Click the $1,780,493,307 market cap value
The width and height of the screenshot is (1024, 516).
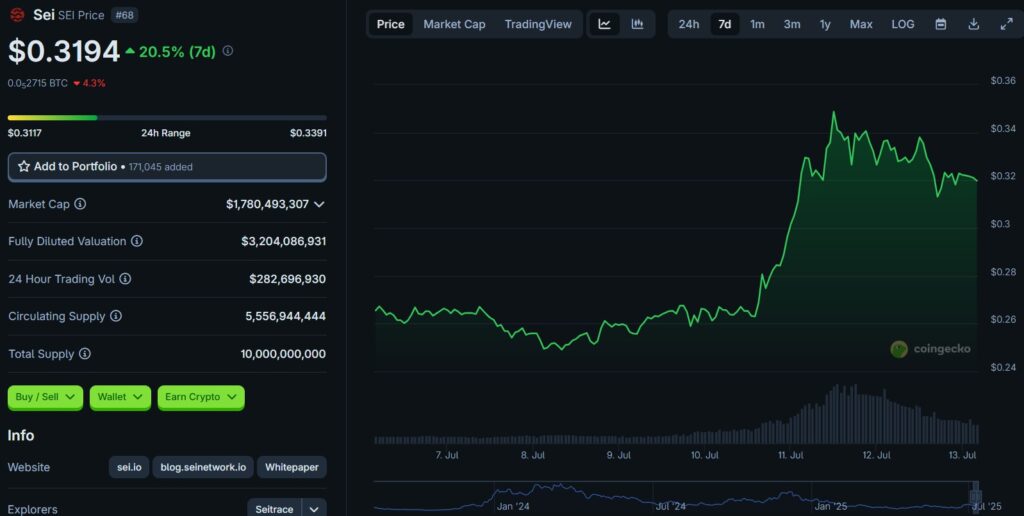coord(267,204)
